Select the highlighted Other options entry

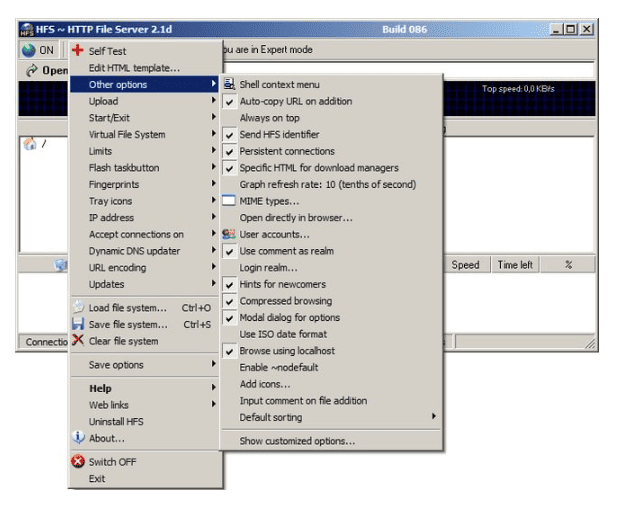144,84
